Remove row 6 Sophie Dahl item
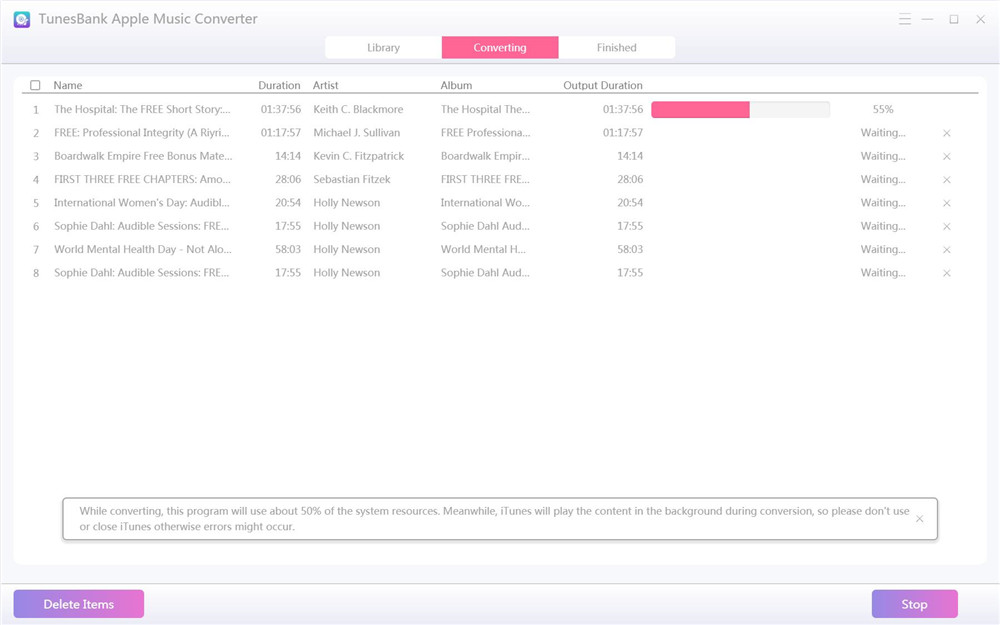1000x625 pixels. [x=946, y=226]
